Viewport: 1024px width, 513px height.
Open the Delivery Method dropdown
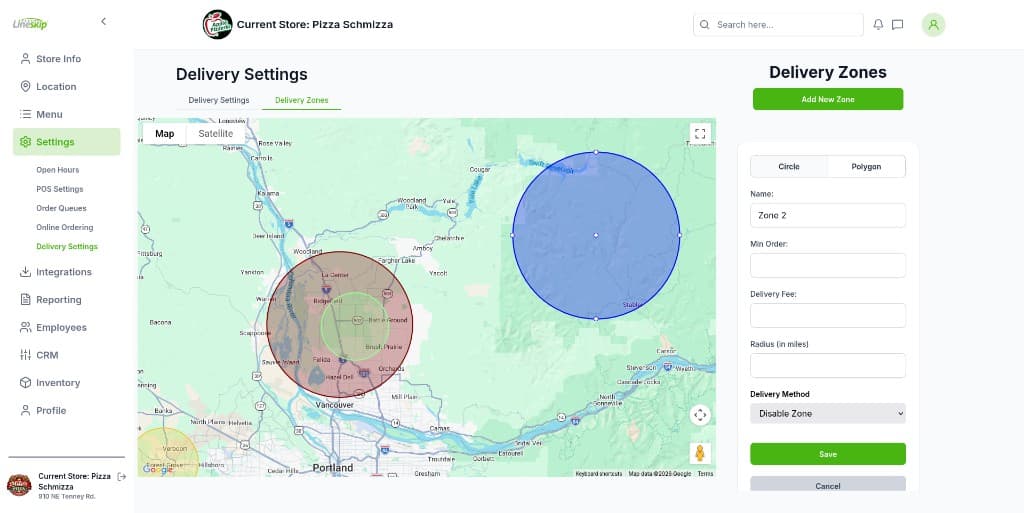click(828, 414)
